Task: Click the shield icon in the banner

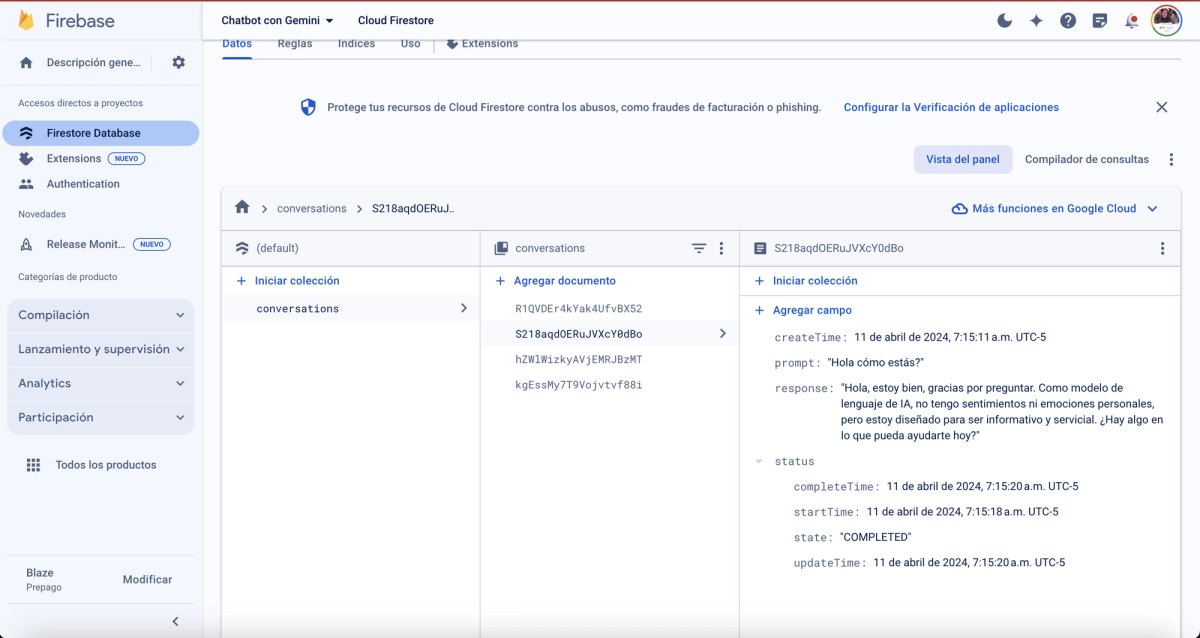Action: pos(308,107)
